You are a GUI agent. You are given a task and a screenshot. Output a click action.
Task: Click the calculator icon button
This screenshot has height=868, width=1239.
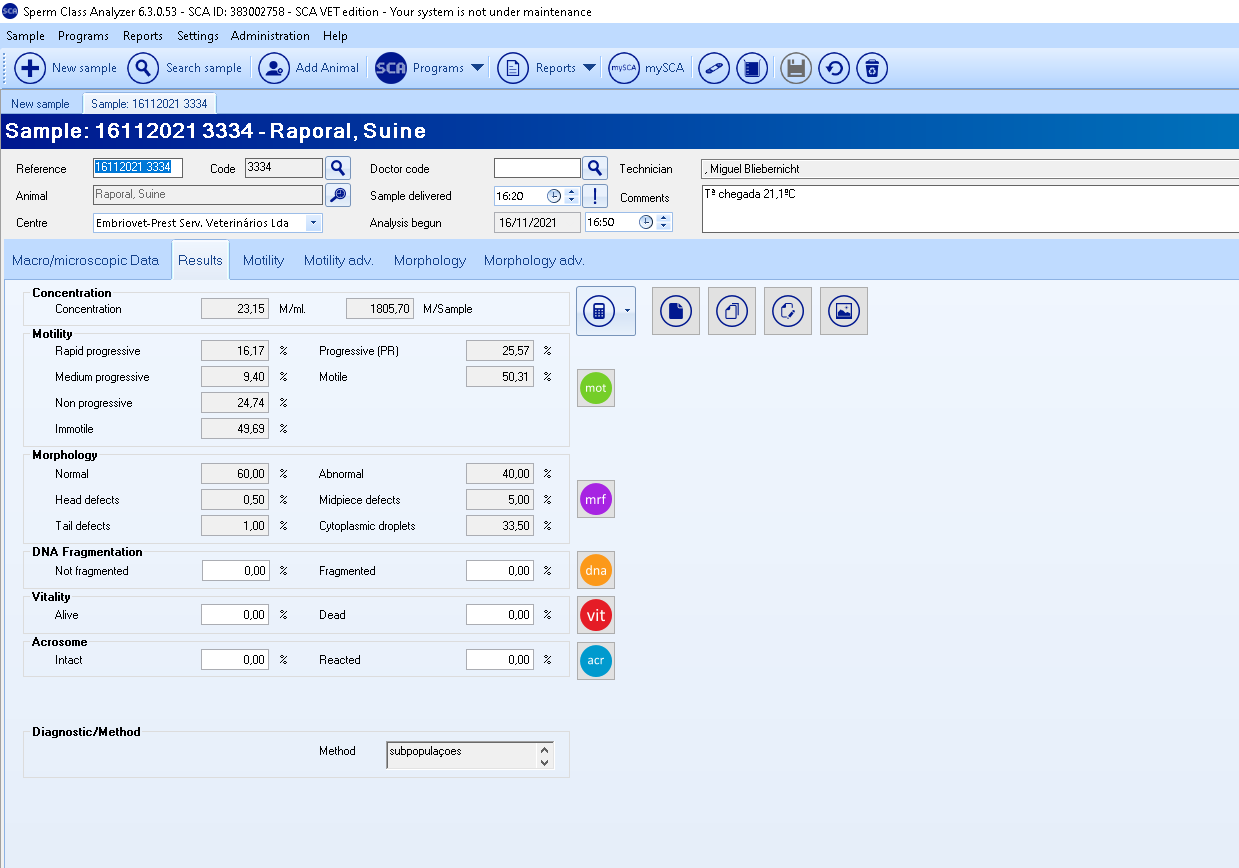click(x=598, y=311)
